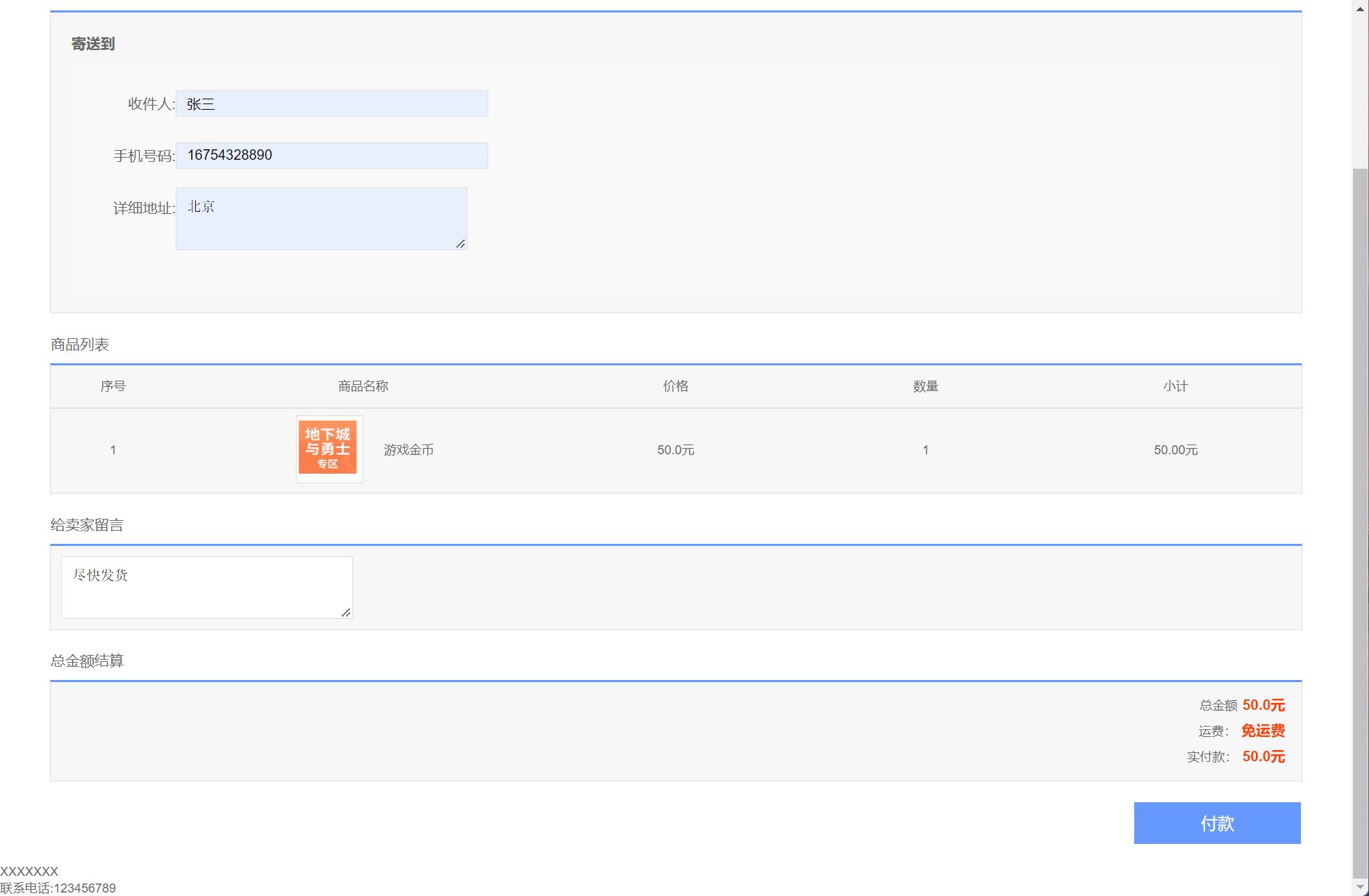The height and width of the screenshot is (896, 1369).
Task: Click the message text area resize handle
Action: pyautogui.click(x=346, y=612)
